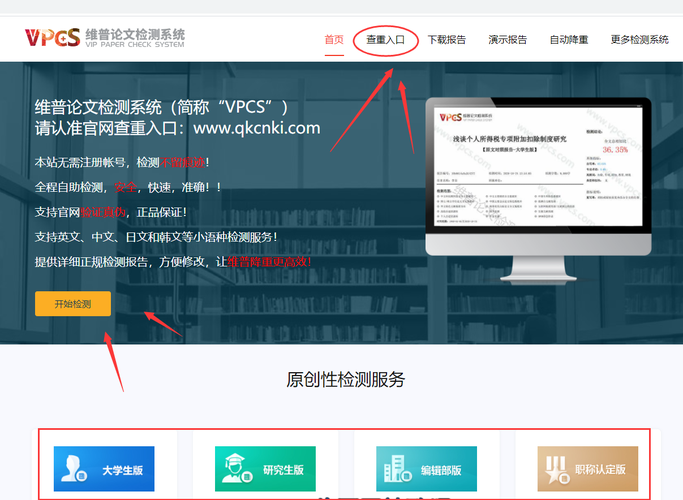
Task: Choose the 职称认定版 detection card
Action: [x=588, y=469]
